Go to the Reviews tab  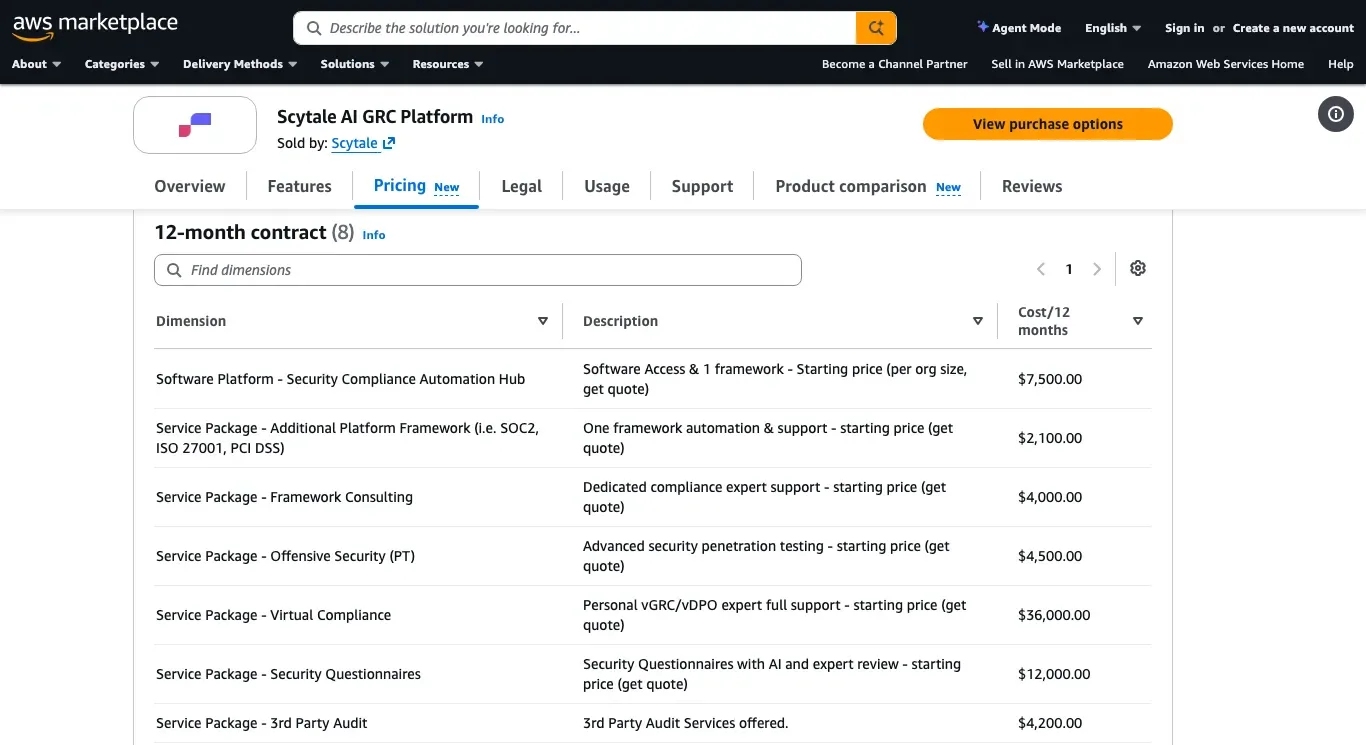tap(1032, 186)
